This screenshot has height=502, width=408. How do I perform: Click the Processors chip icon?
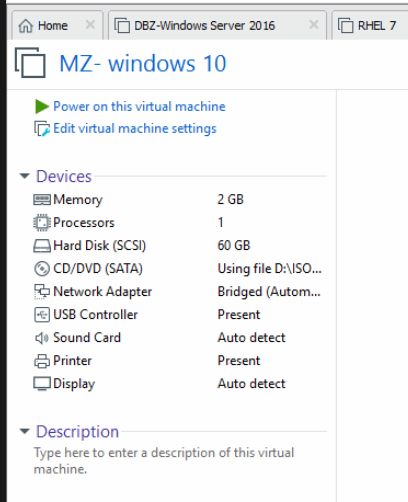42,223
